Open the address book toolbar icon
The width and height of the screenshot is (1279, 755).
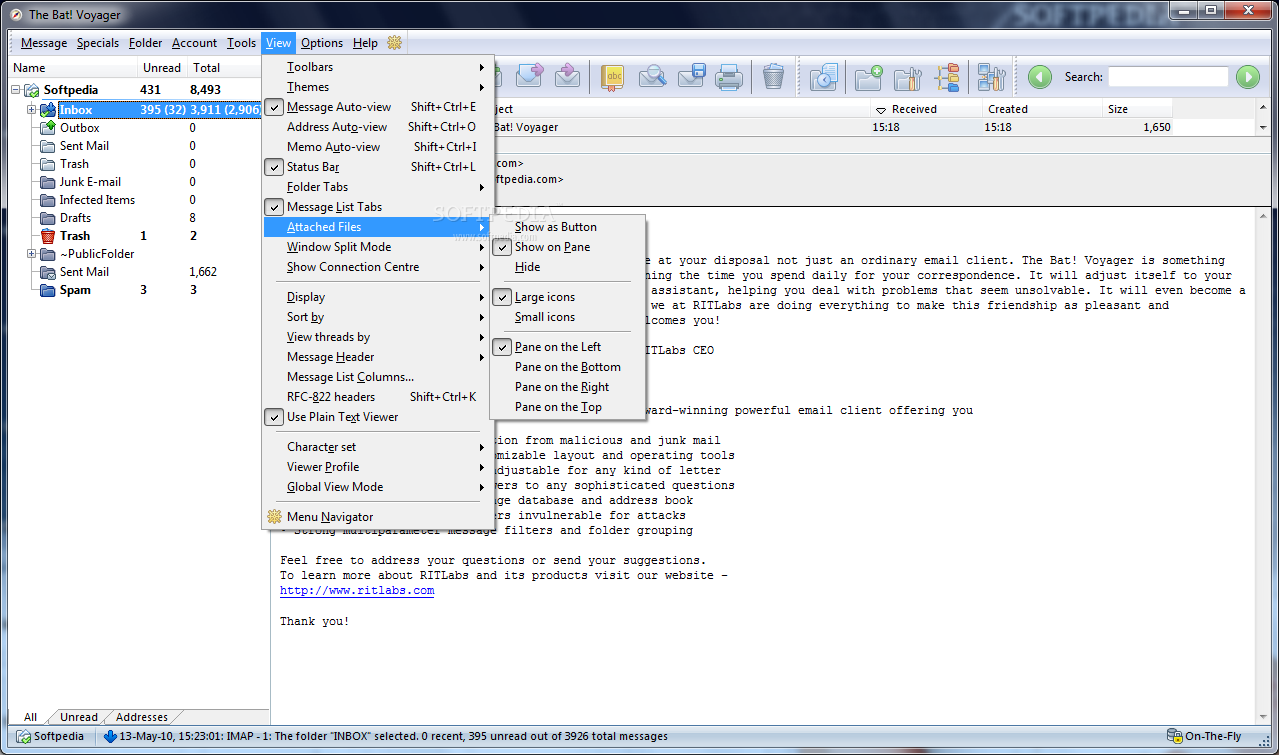pyautogui.click(x=613, y=76)
